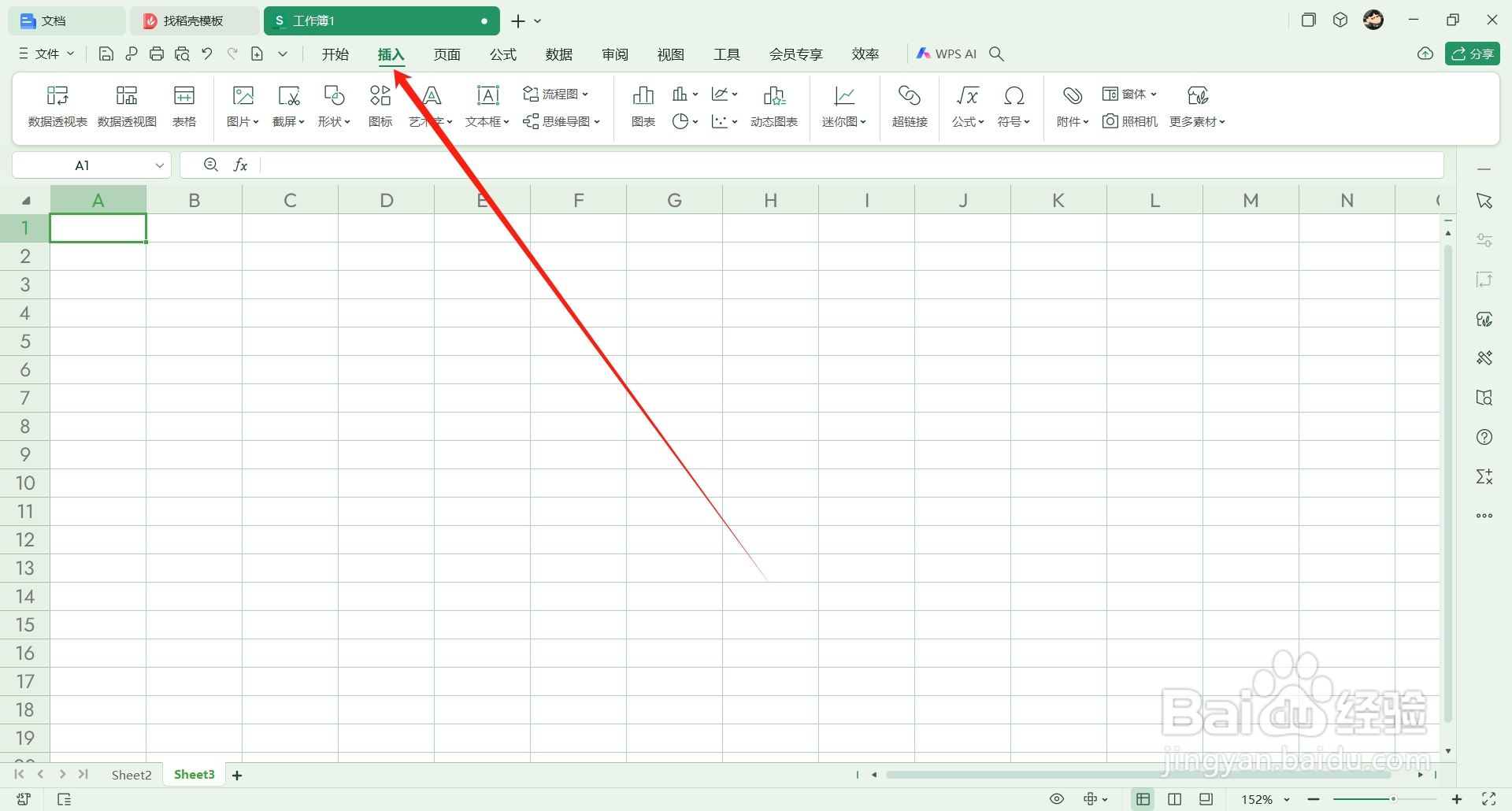Open the 照相机 camera tool
1512x811 pixels.
pos(1130,121)
